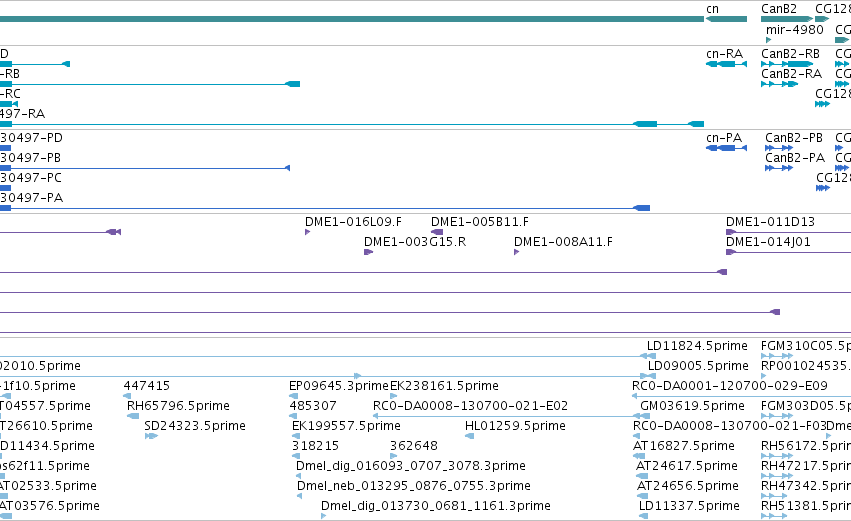Click the AT16827.5prime EST label
851x521 pixels.
[684, 447]
